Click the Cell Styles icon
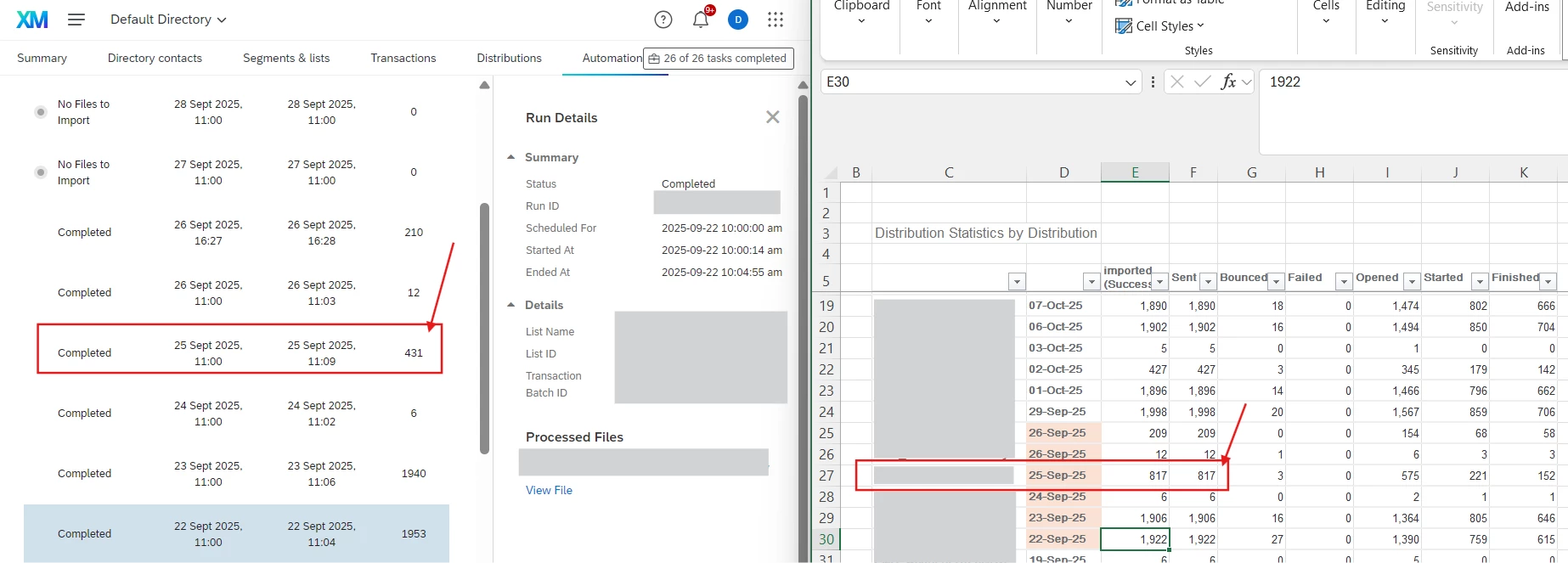 point(1124,26)
